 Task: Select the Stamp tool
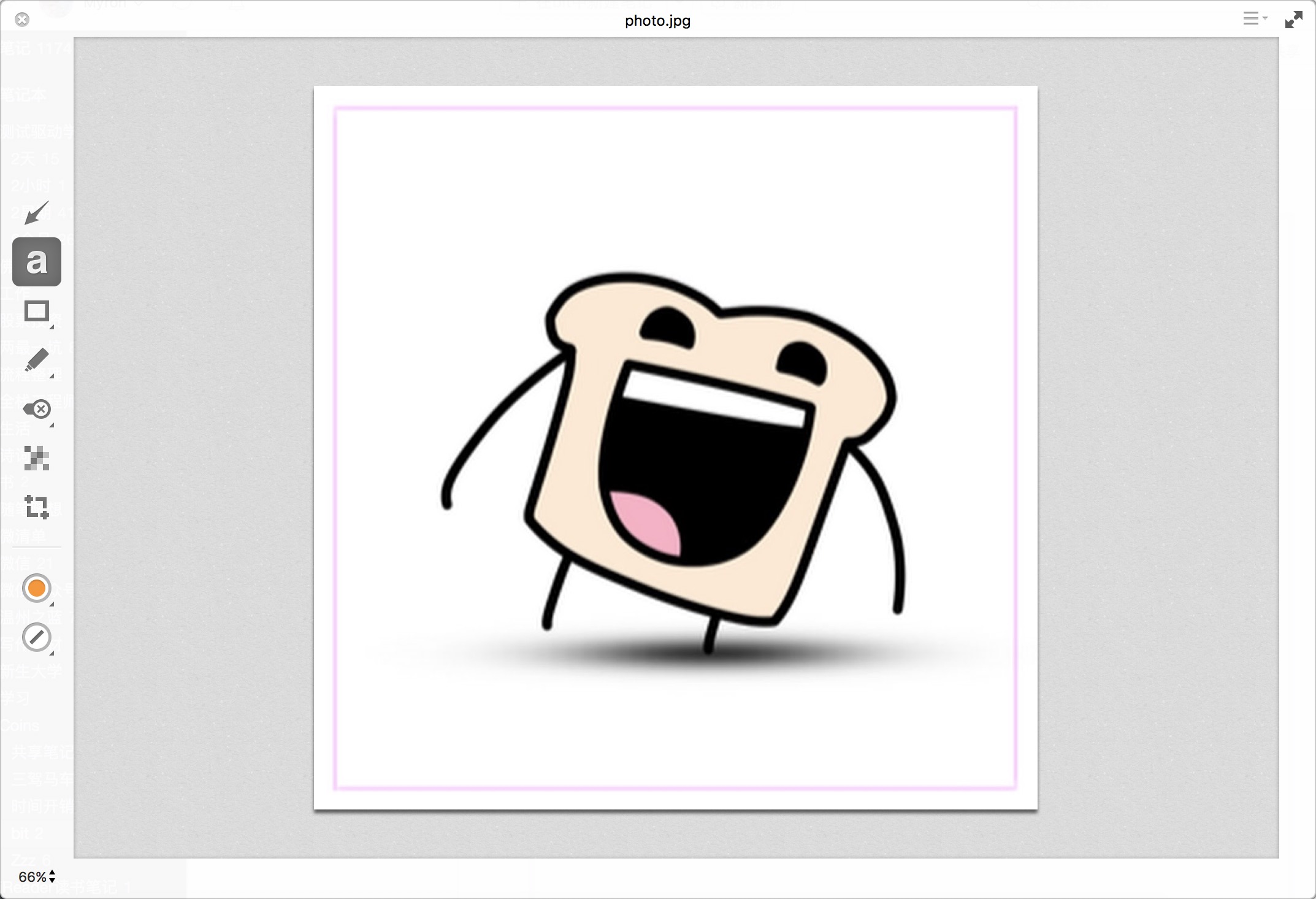pyautogui.click(x=37, y=409)
